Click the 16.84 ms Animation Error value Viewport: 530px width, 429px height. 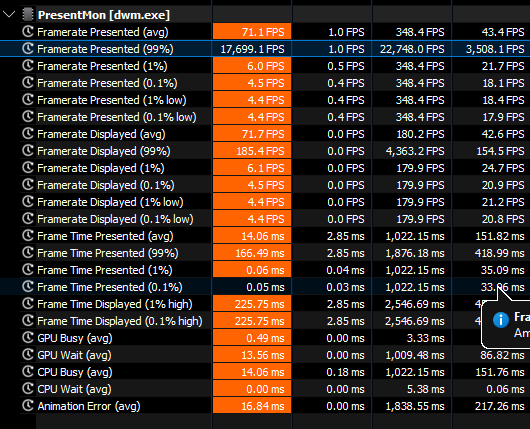click(263, 406)
